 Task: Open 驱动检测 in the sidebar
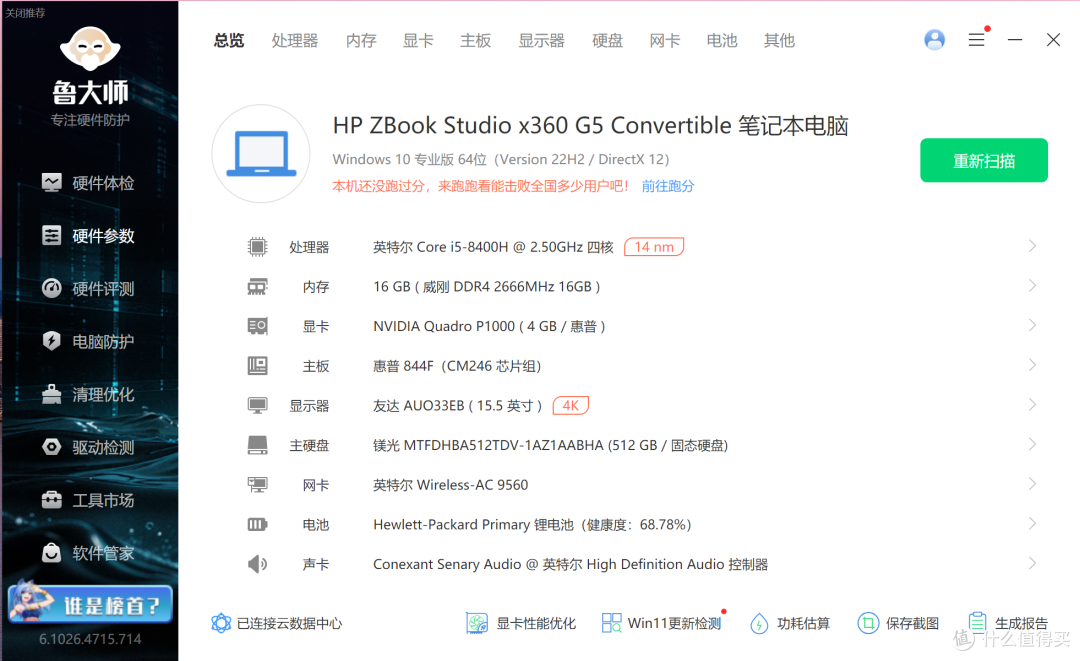88,448
